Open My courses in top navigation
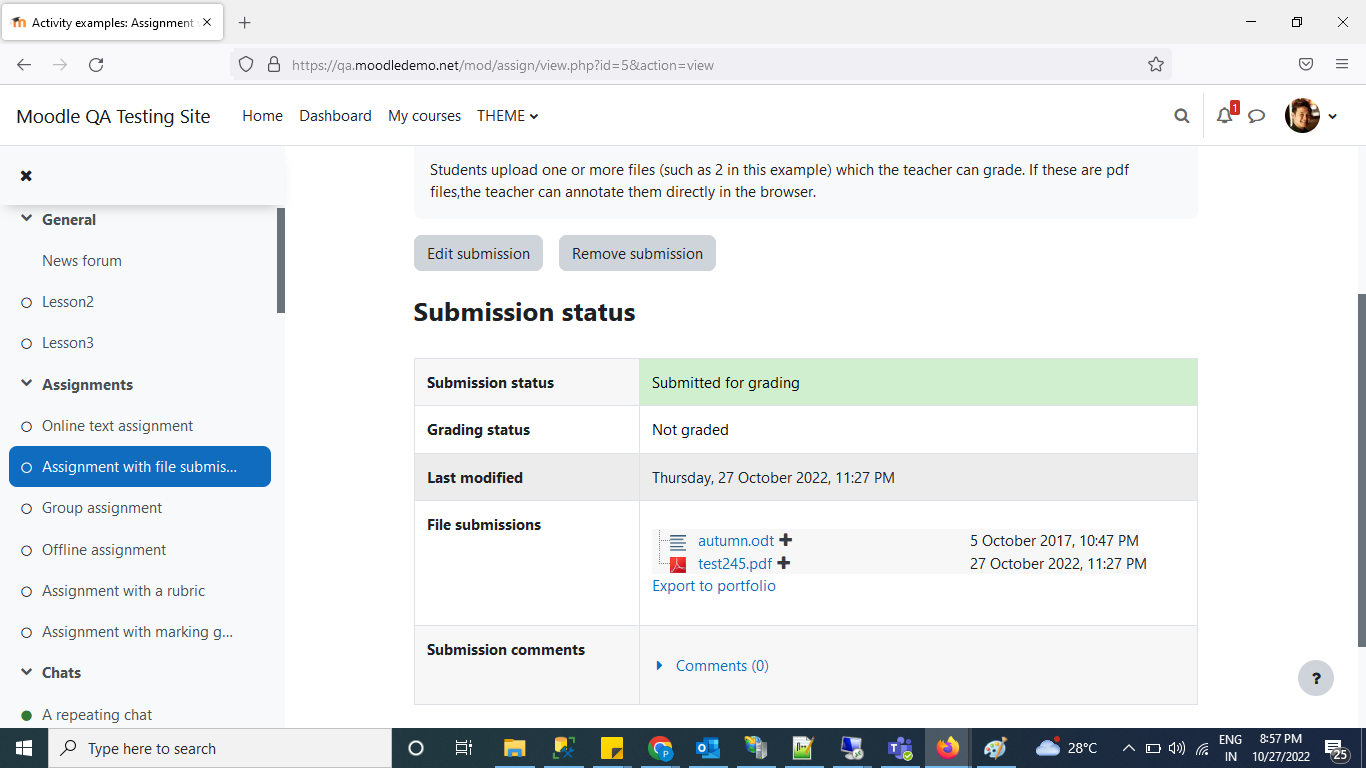 [424, 116]
